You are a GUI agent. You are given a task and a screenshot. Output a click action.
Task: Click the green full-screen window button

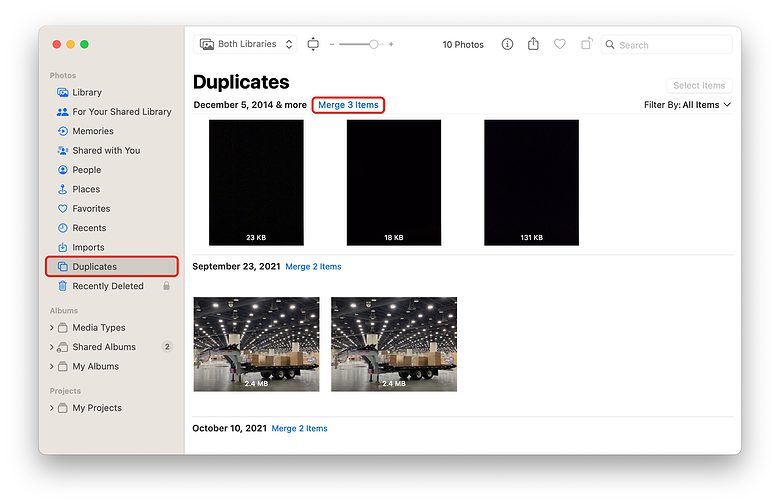coord(85,44)
